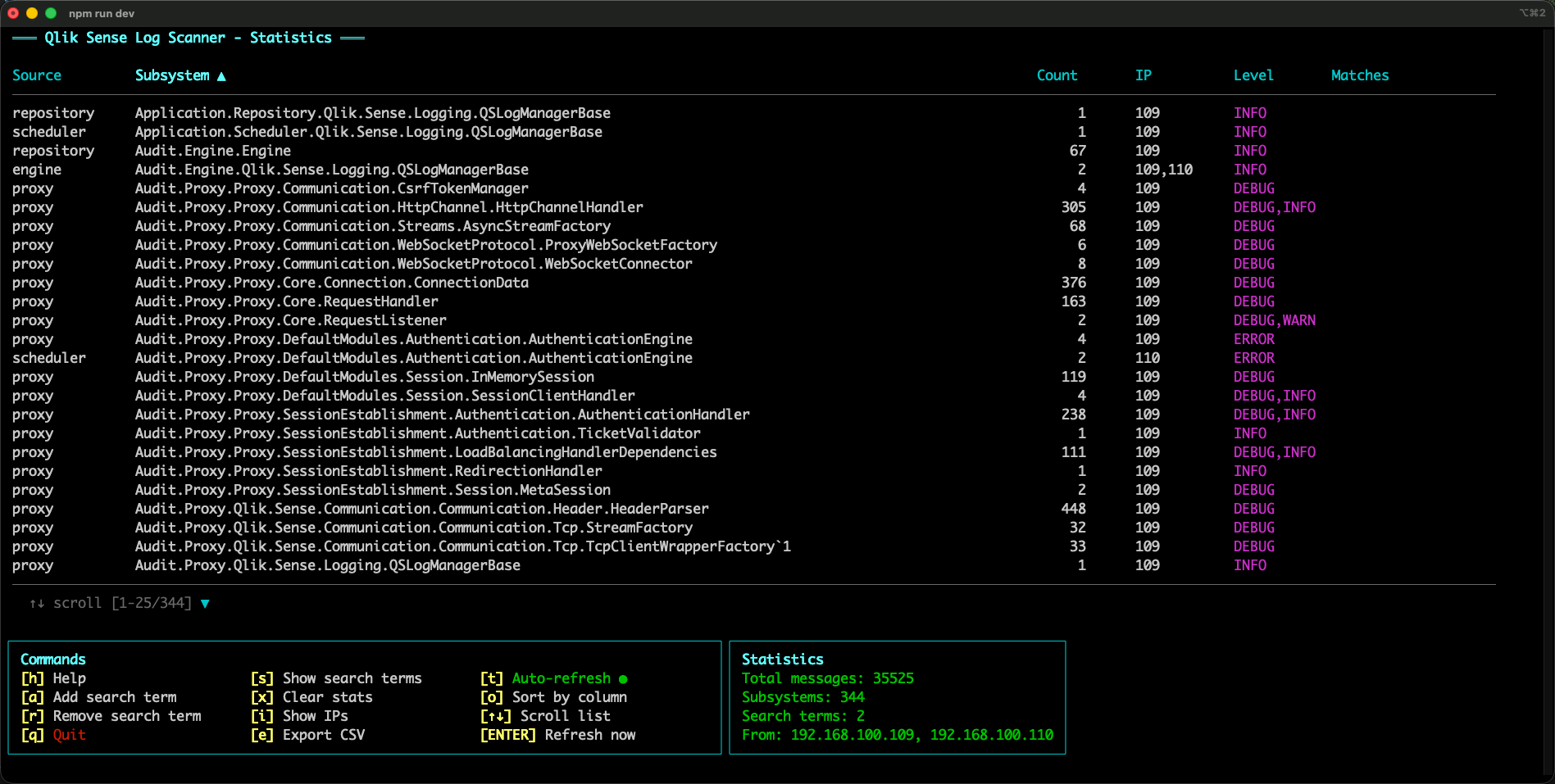Click the [r] Remove search term key
The width and height of the screenshot is (1555, 784).
point(33,716)
